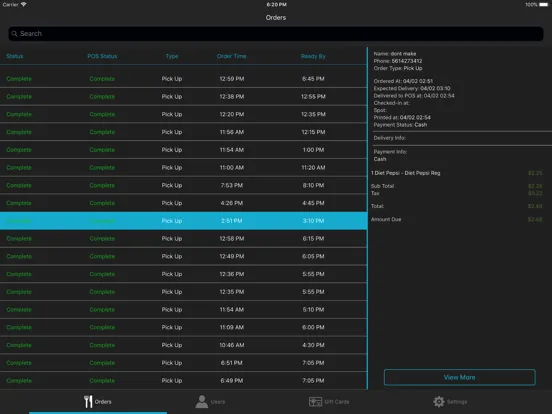Click the 6:20 PM clock in status bar
The image size is (552, 414).
click(x=276, y=5)
